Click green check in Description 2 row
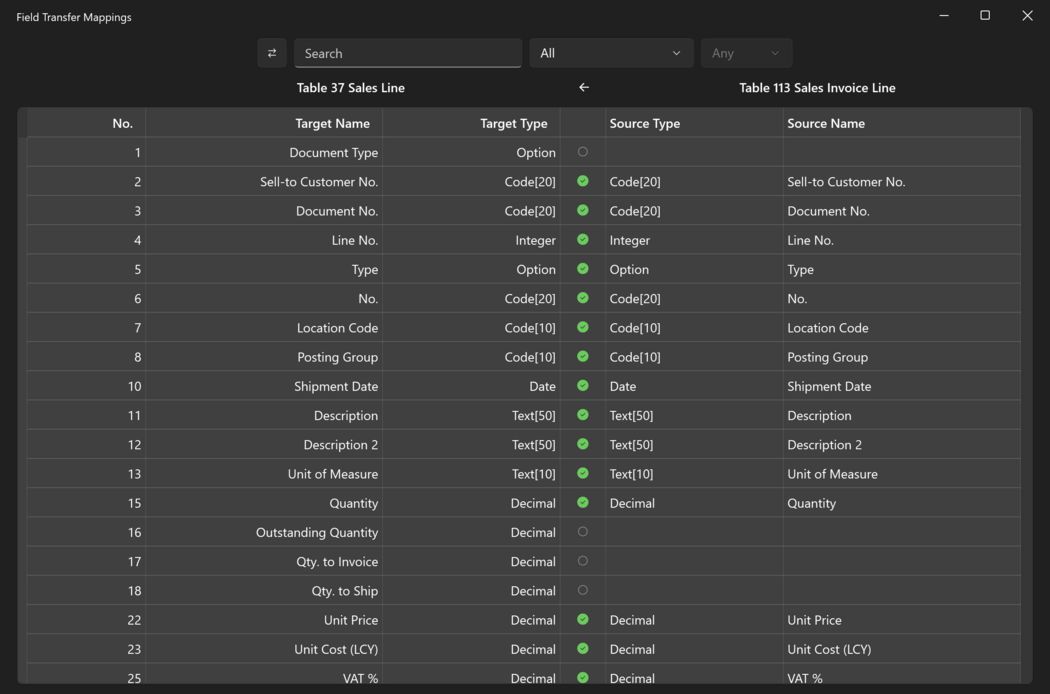This screenshot has height=694, width=1050. click(583, 444)
